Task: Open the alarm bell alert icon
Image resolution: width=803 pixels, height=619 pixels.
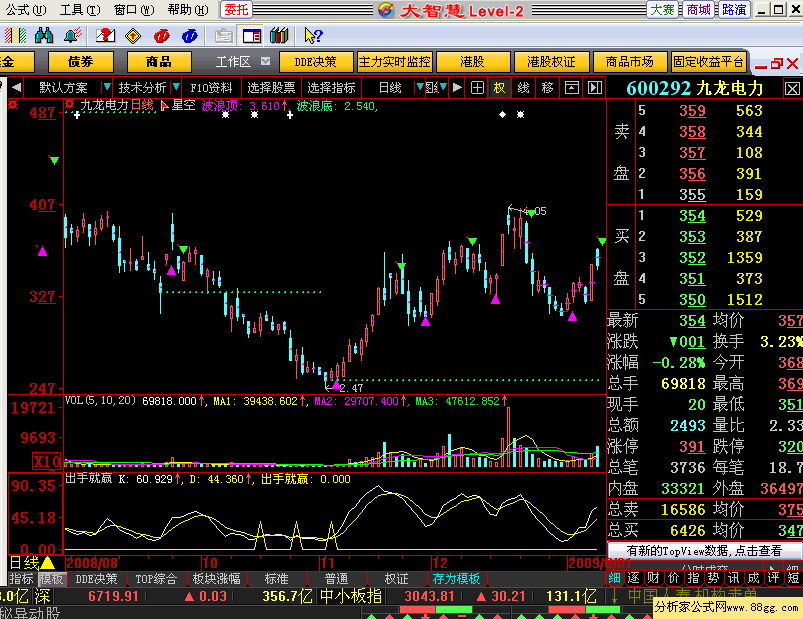Action: (x=73, y=35)
